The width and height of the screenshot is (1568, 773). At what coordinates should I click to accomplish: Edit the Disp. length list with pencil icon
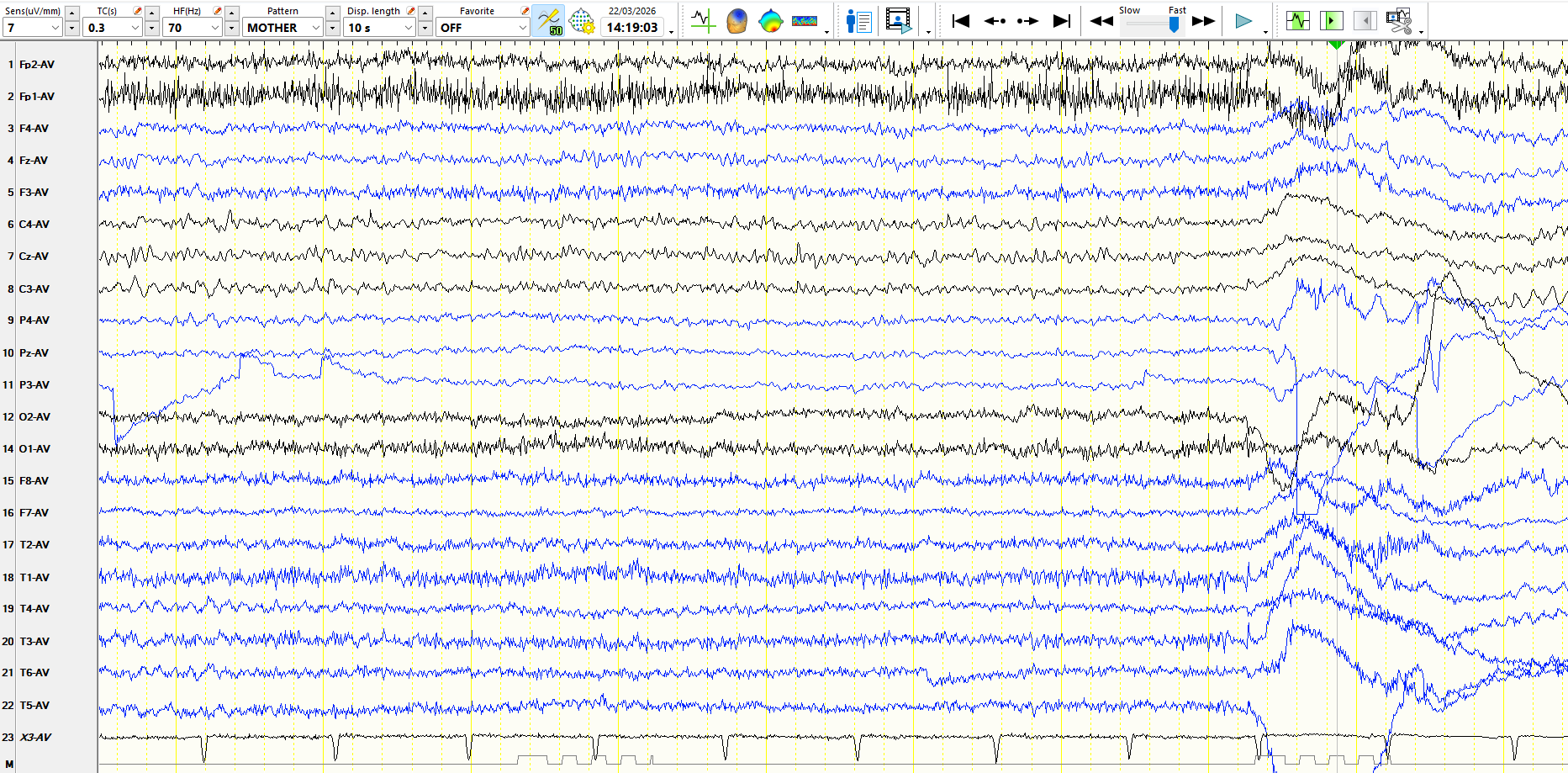411,11
